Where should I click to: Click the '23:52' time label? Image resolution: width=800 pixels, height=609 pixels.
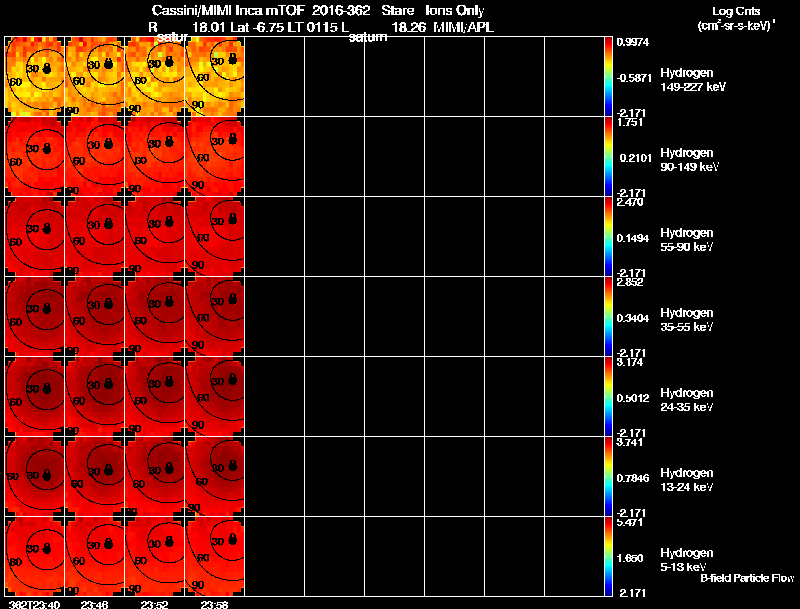pyautogui.click(x=155, y=604)
